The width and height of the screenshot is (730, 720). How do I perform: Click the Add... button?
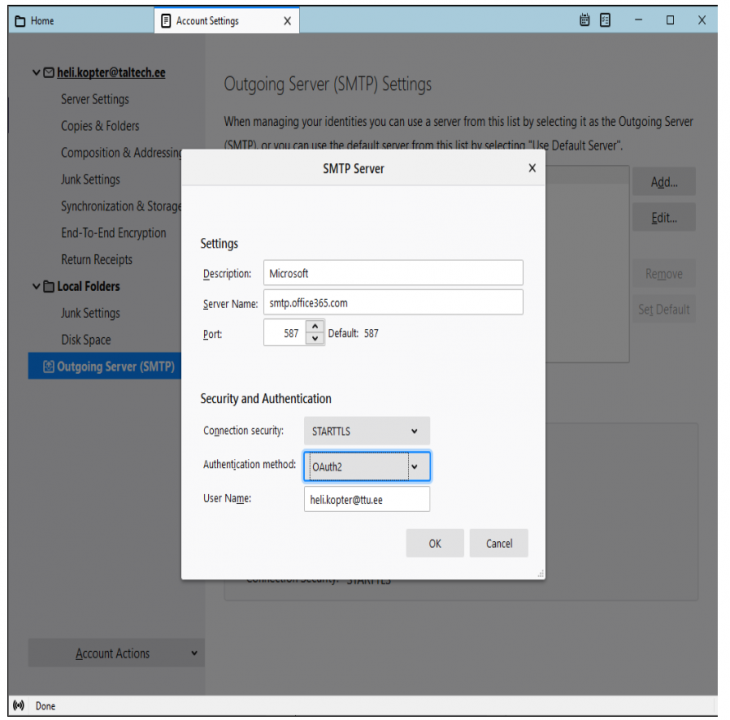664,182
